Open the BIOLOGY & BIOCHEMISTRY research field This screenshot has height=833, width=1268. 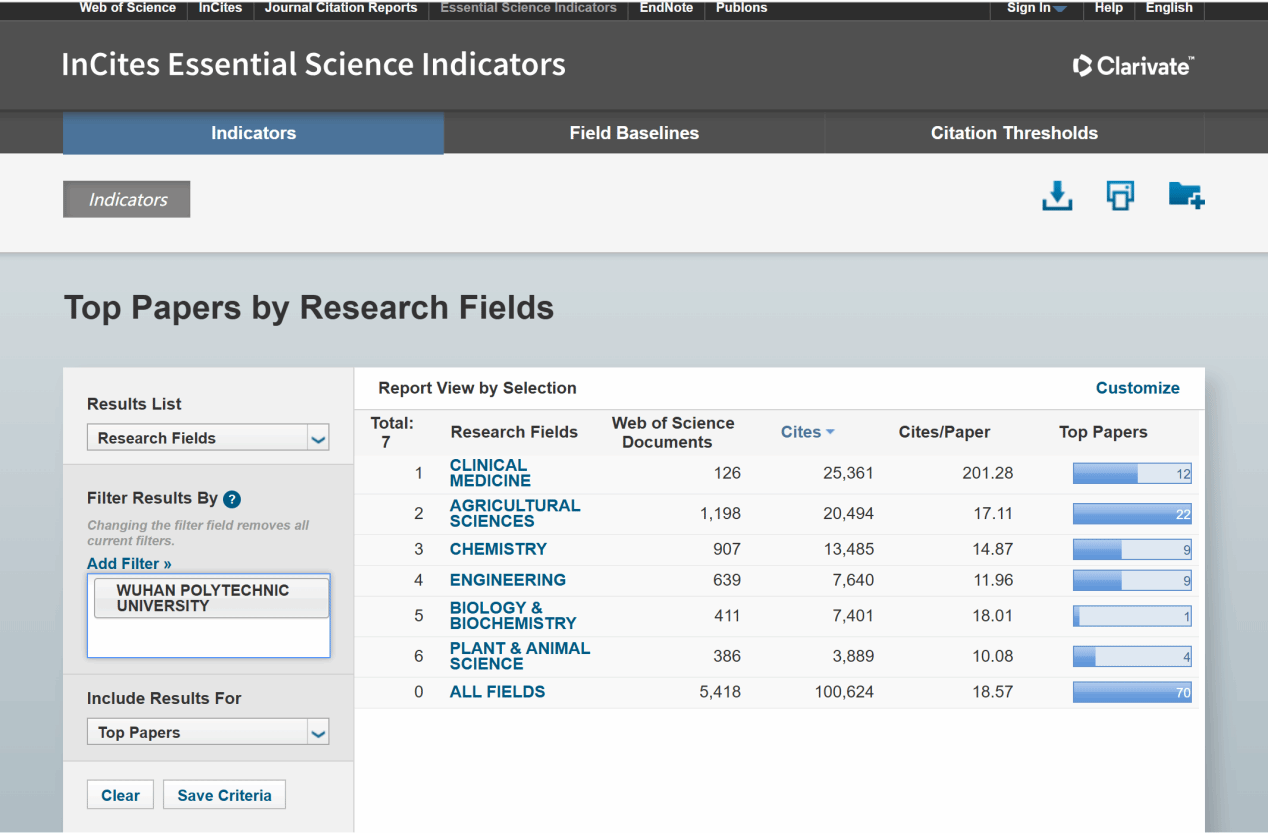(x=513, y=615)
